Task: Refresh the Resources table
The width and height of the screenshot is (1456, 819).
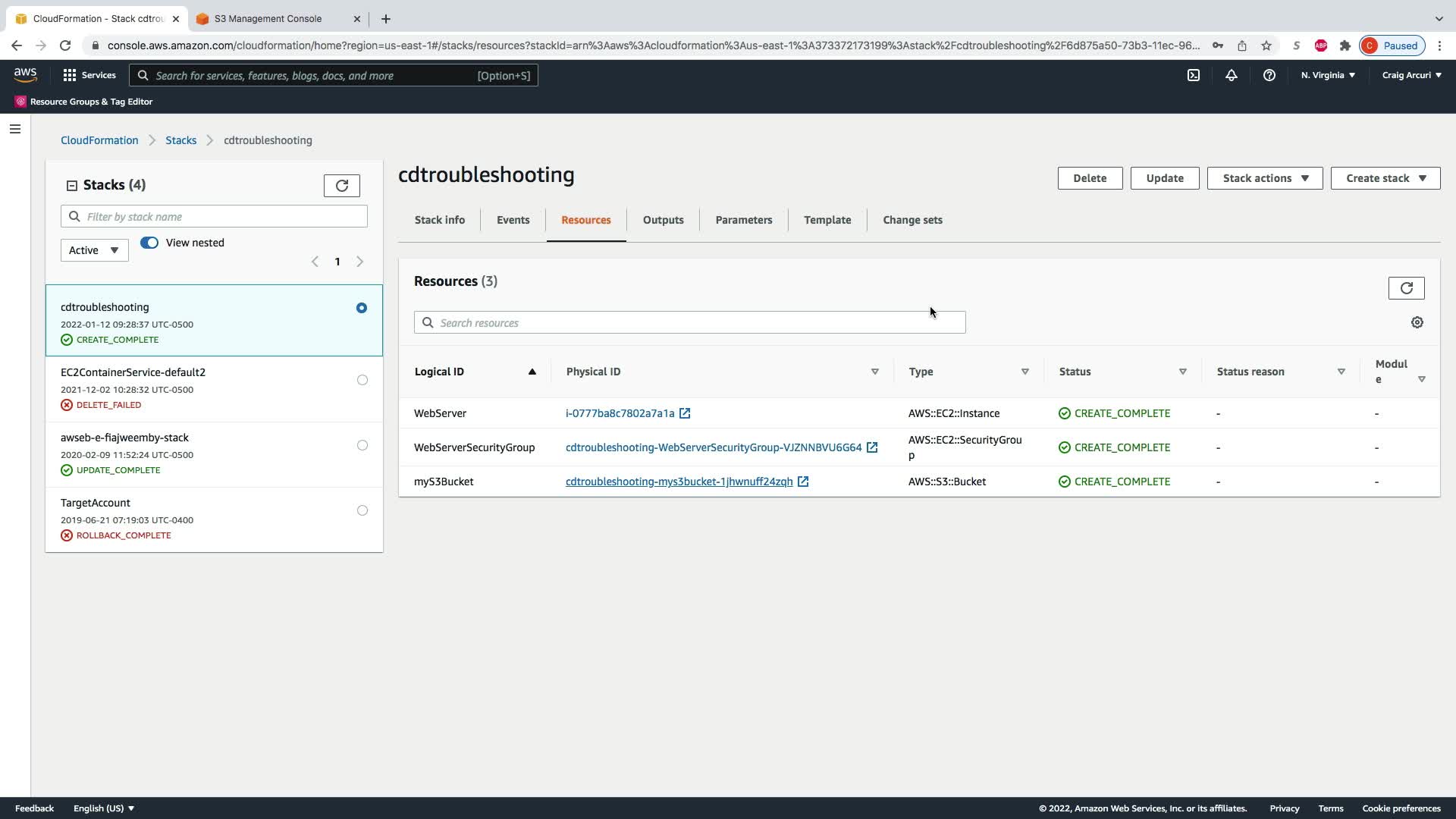Action: point(1406,288)
